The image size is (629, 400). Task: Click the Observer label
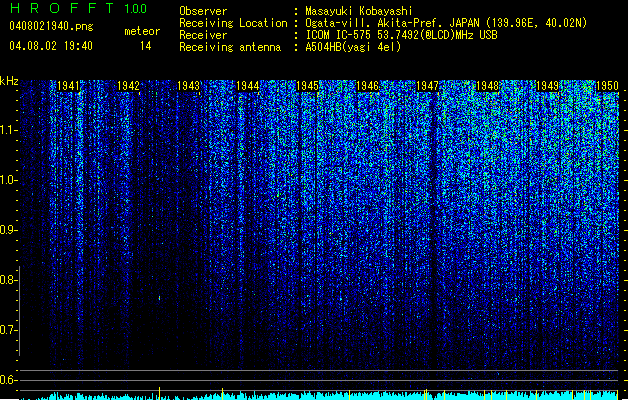tap(203, 11)
